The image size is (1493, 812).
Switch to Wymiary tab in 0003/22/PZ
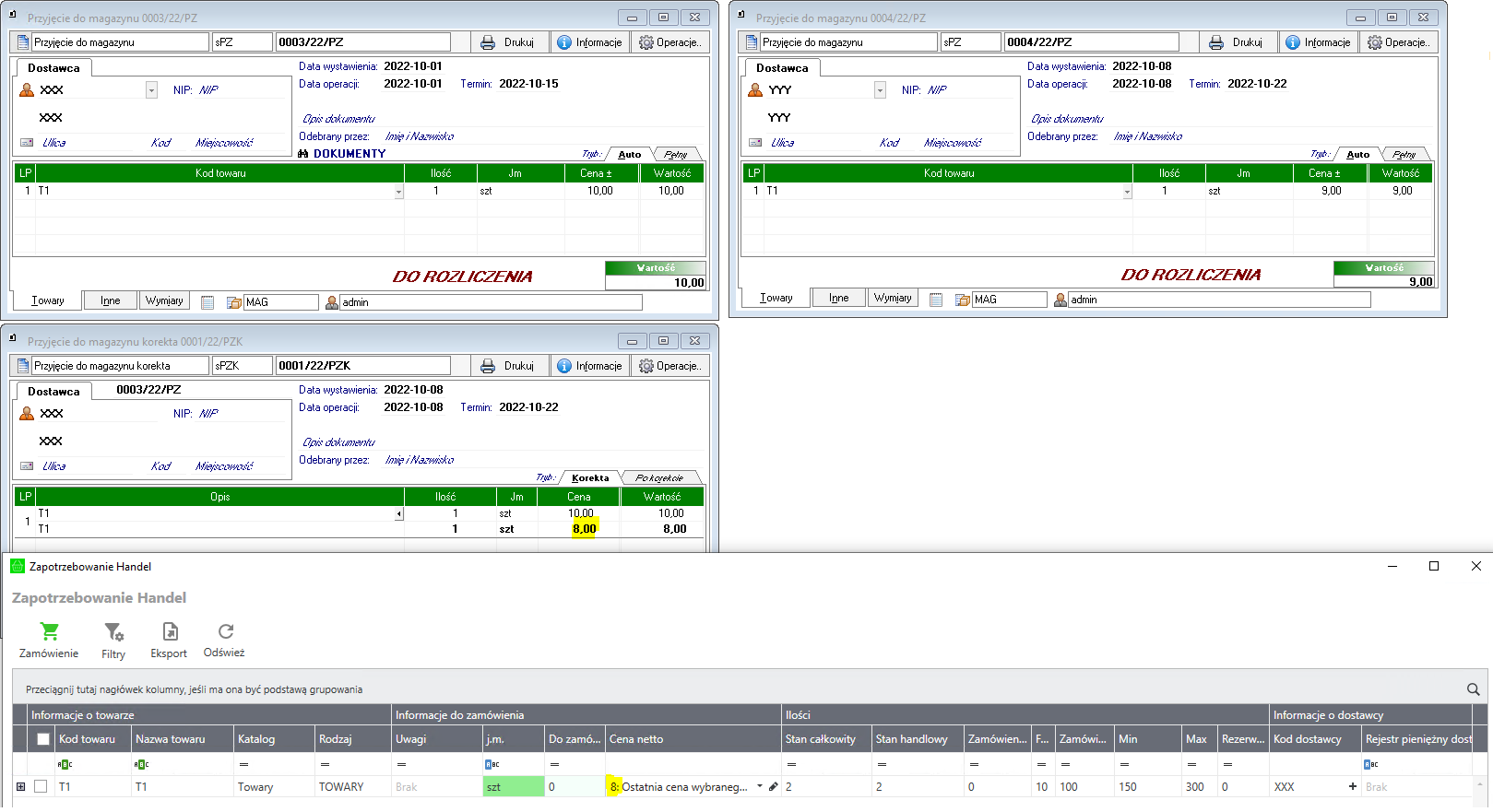pos(164,300)
